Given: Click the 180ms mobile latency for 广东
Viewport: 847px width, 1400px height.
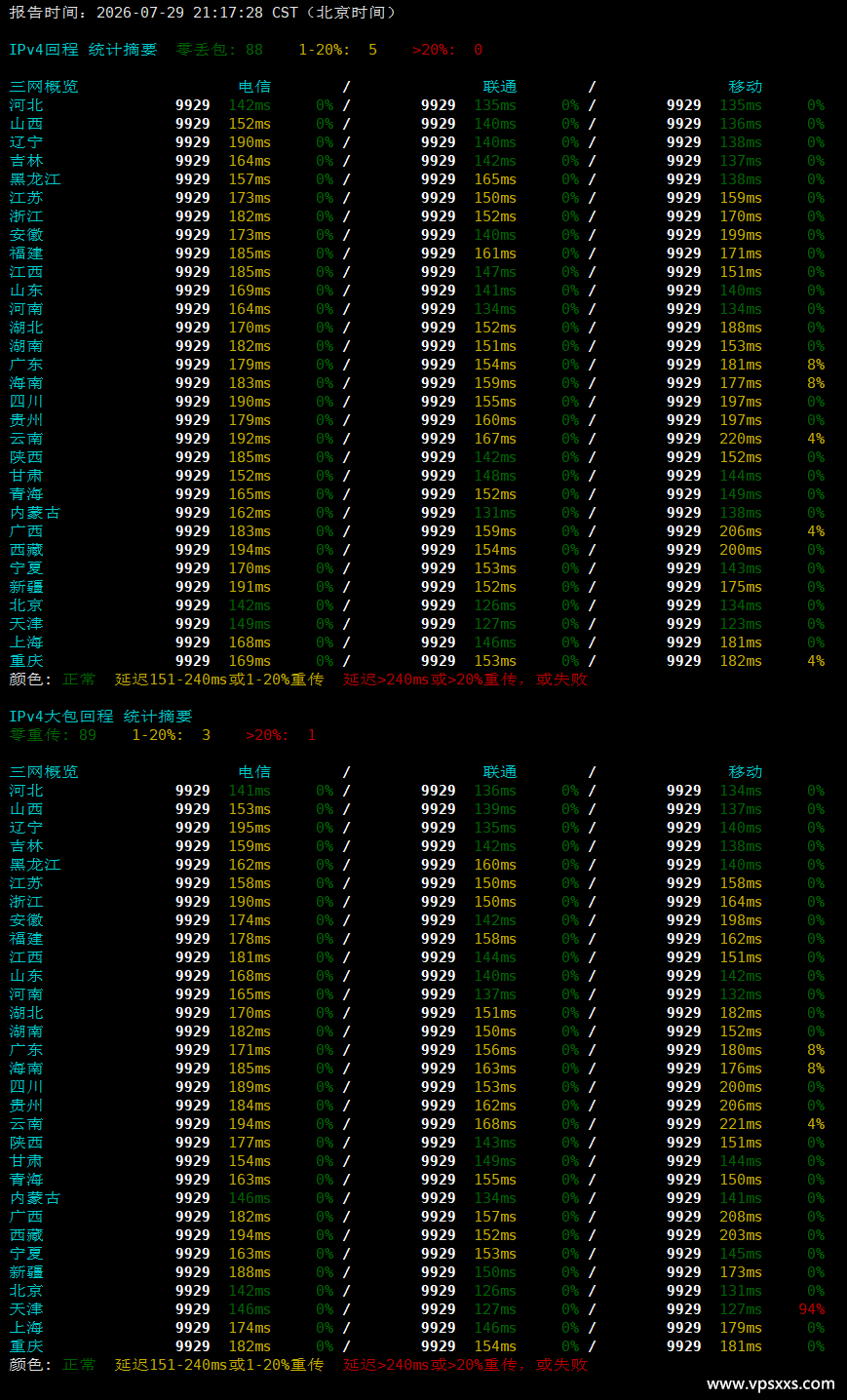Looking at the screenshot, I should 741,1050.
